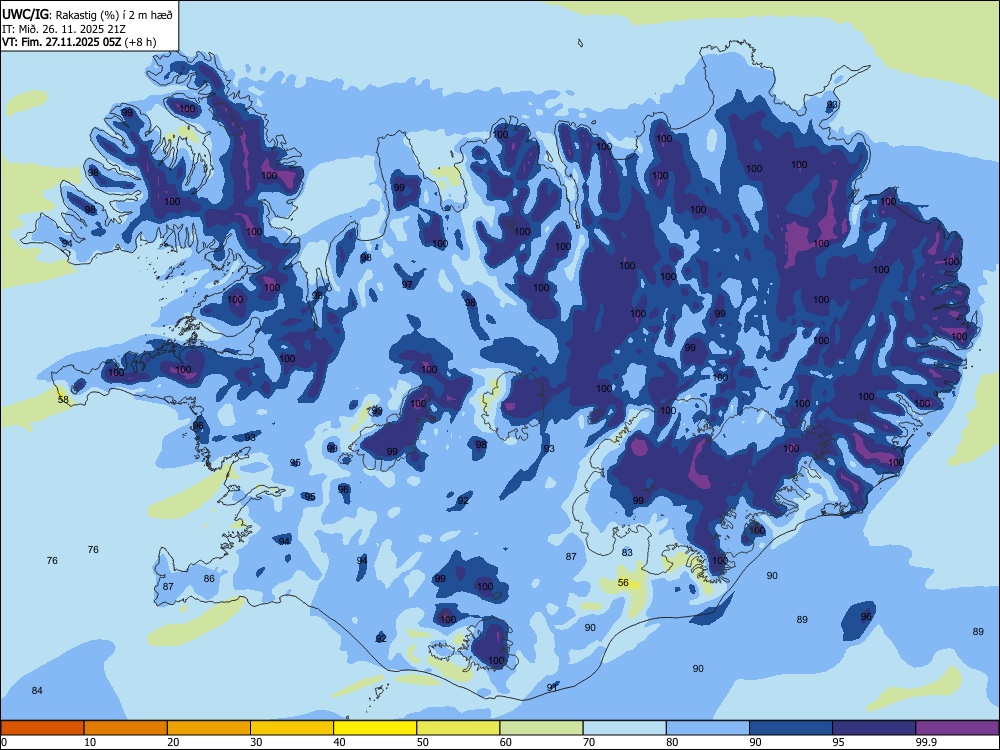This screenshot has height=750, width=1000.
Task: Pick the light orange 20–30 legend swatch
Action: (209, 728)
